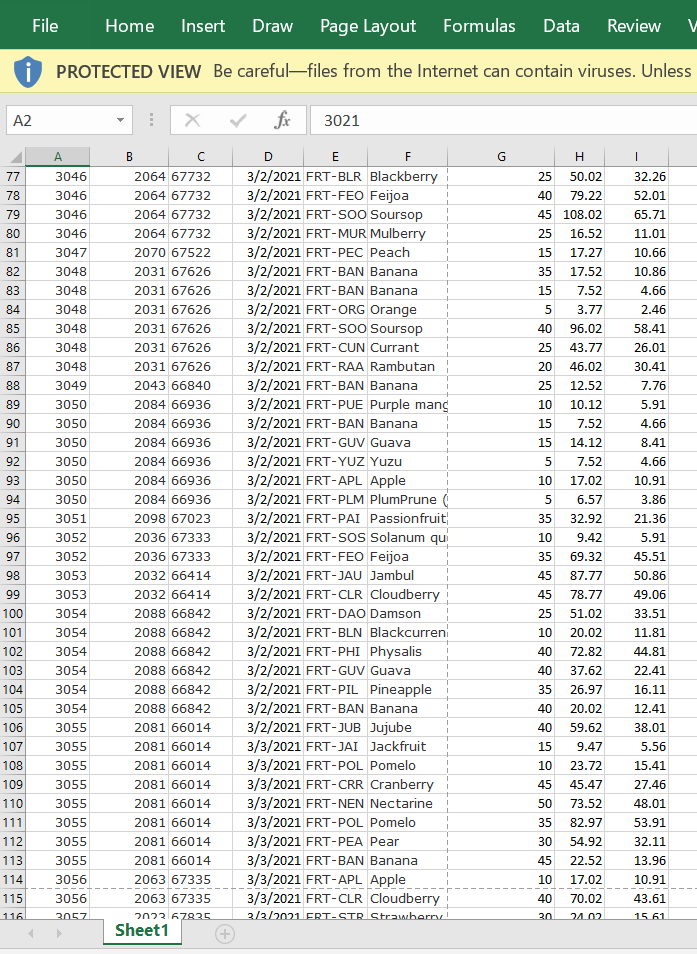Click the Physalis cell in row 102
The image size is (697, 954).
point(407,651)
